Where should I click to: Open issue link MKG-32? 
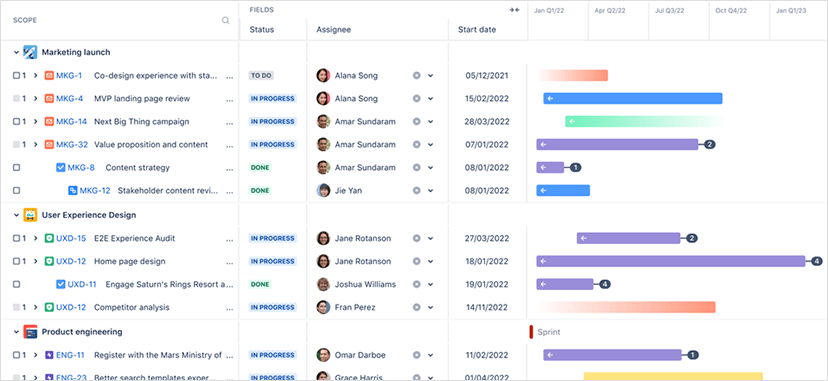[72, 145]
